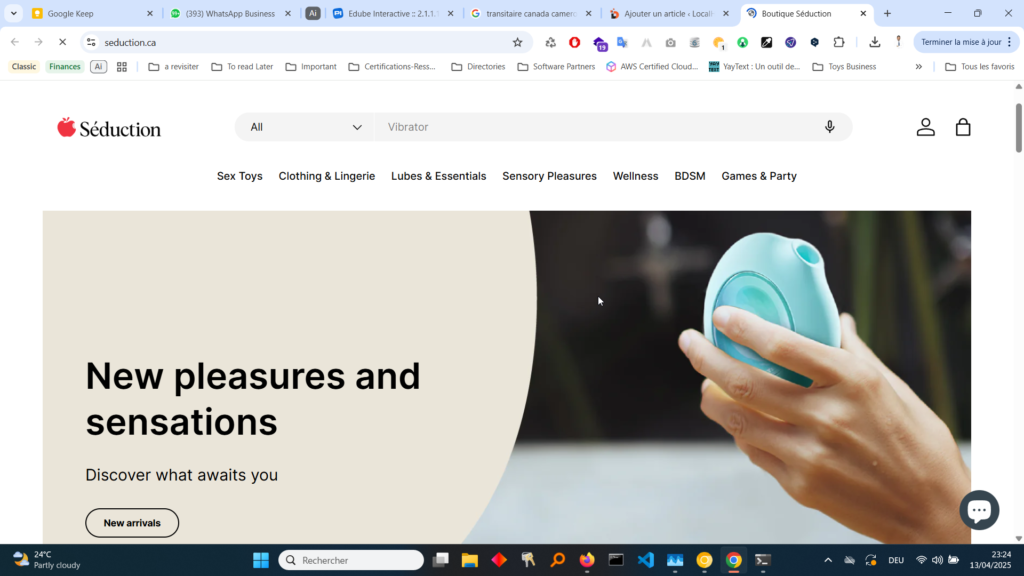
Task: Click the page vertical scrollbar thumb
Action: point(1019,127)
